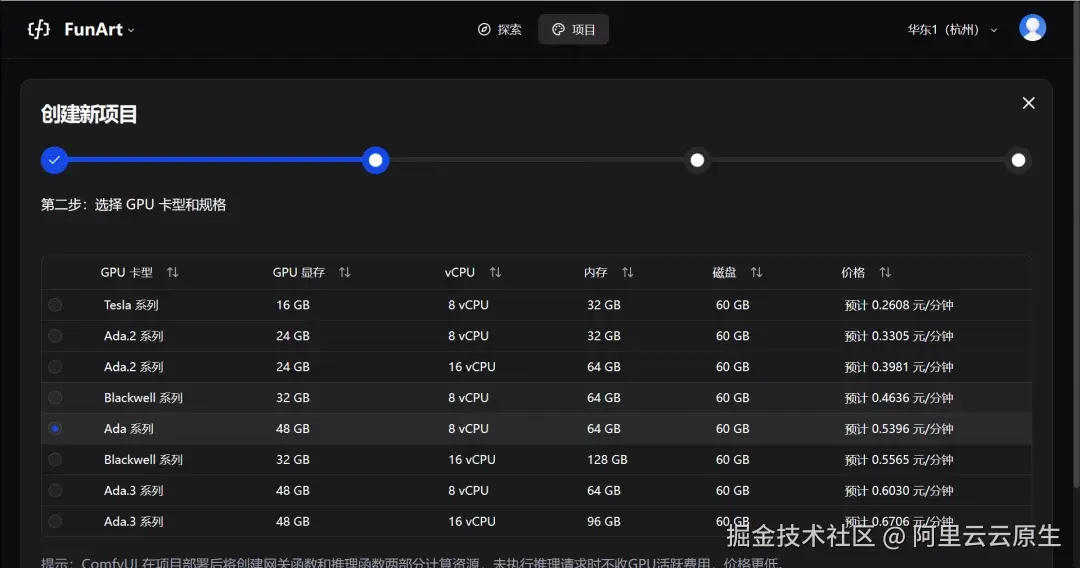Click the 价格 column header label

pyautogui.click(x=853, y=273)
